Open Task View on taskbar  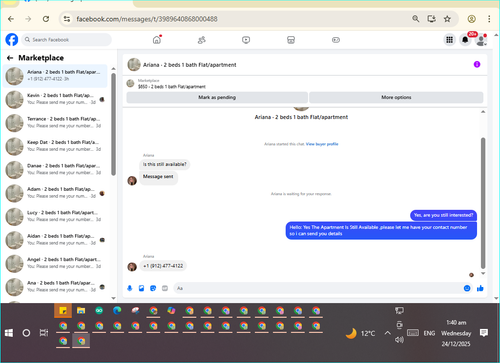click(x=44, y=333)
